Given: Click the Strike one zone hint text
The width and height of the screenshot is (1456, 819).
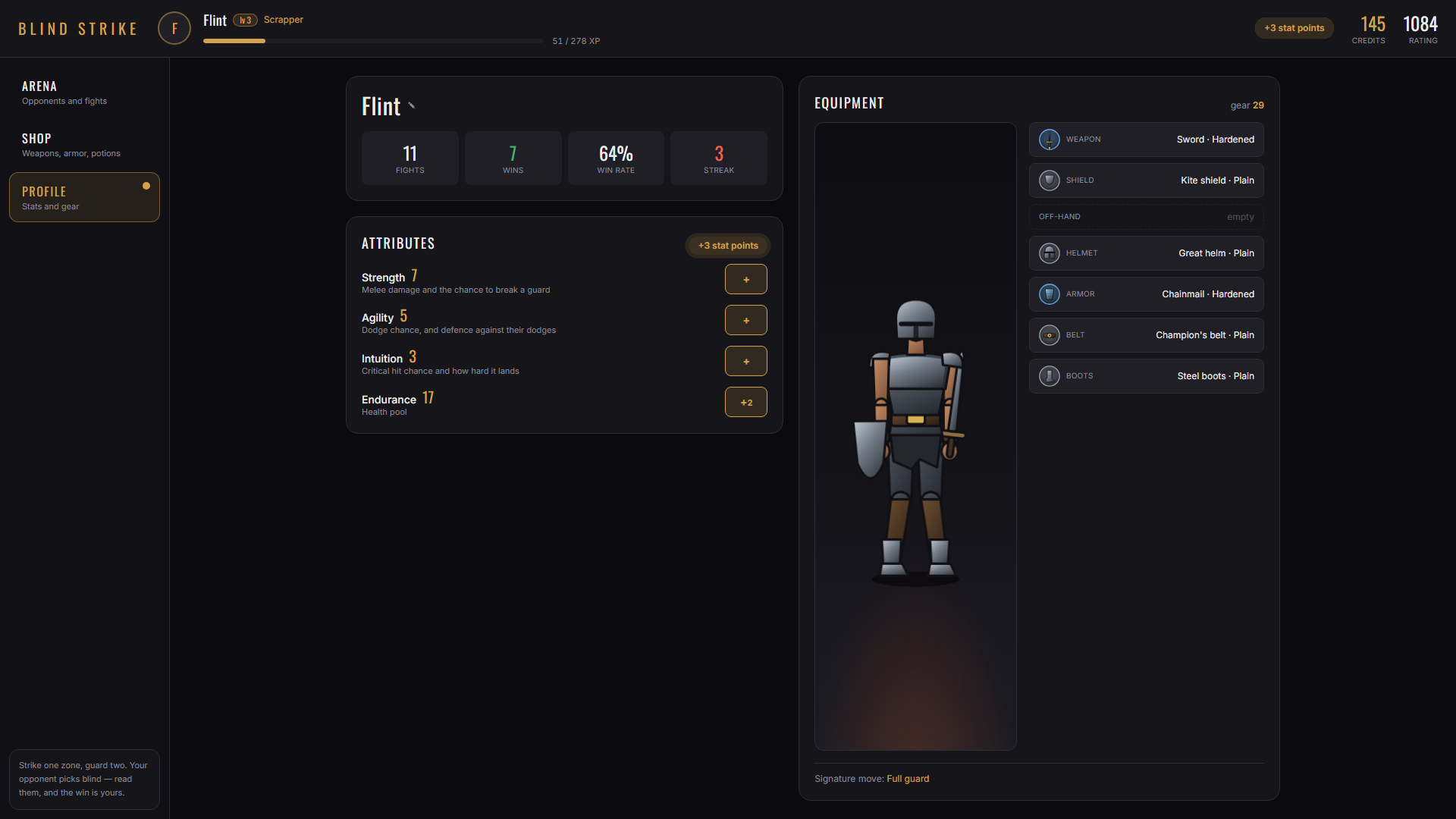Looking at the screenshot, I should pos(83,779).
